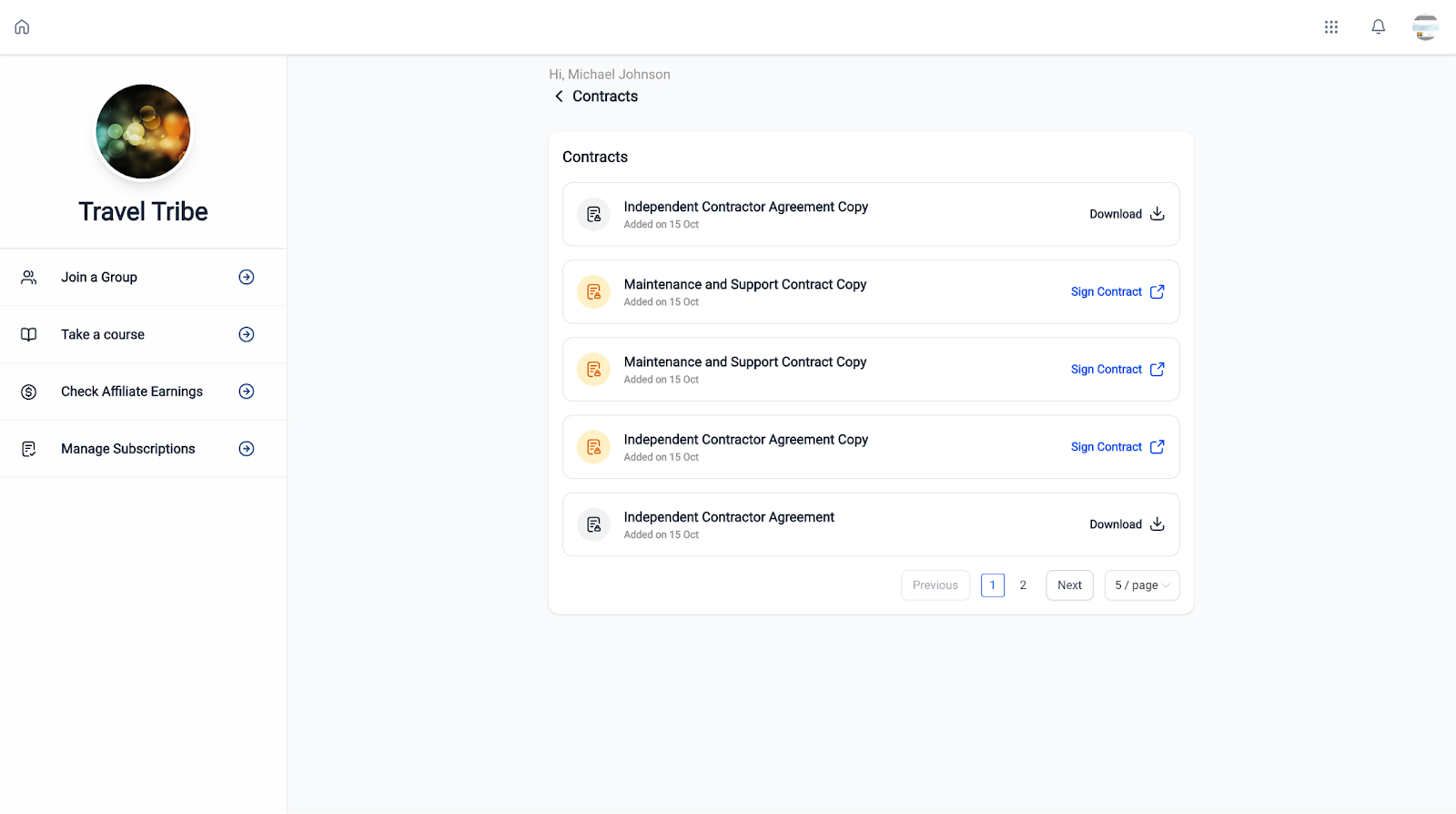Click the book icon for Take a course
This screenshot has width=1456, height=814.
(x=29, y=335)
